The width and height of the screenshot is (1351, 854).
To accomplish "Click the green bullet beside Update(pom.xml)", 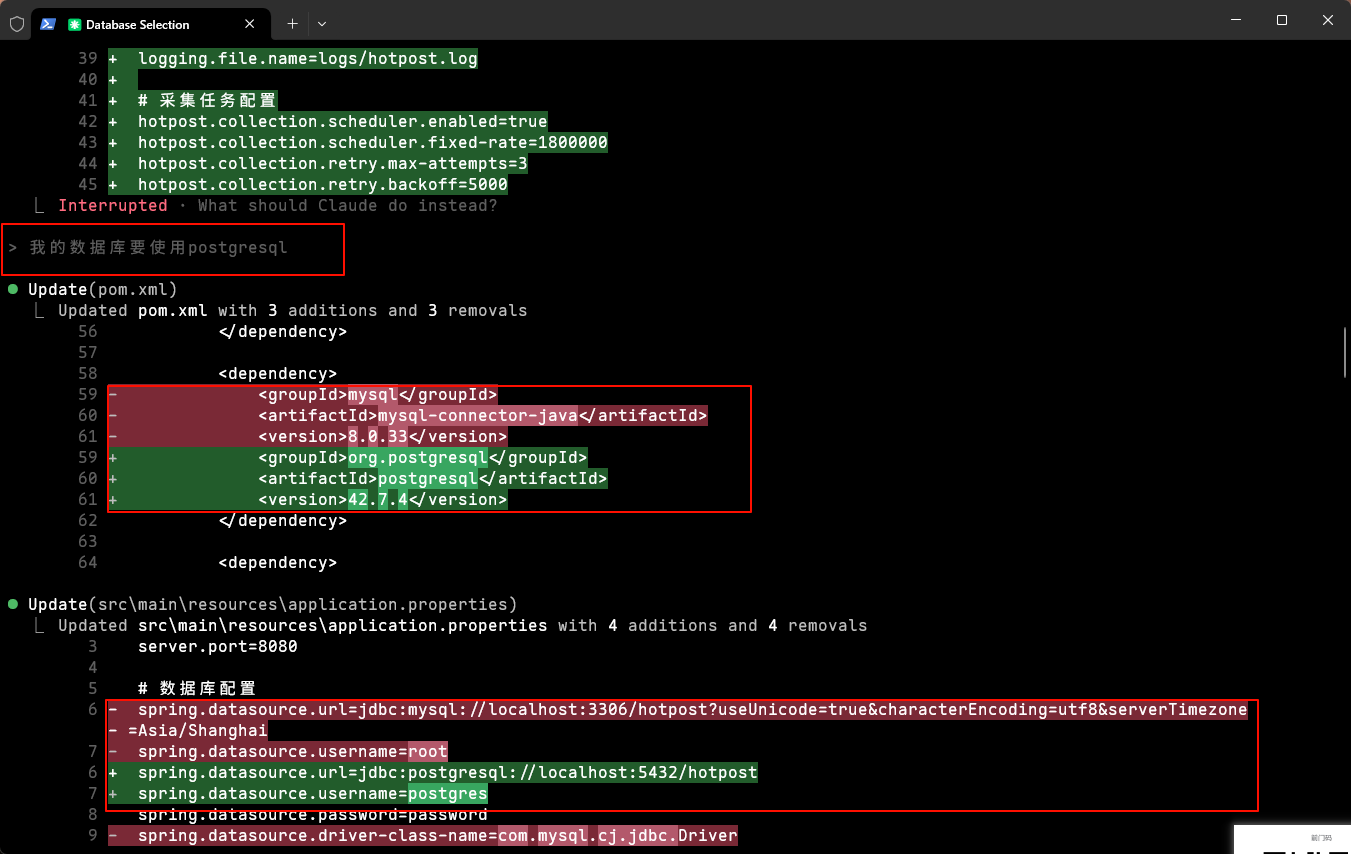I will coord(14,289).
